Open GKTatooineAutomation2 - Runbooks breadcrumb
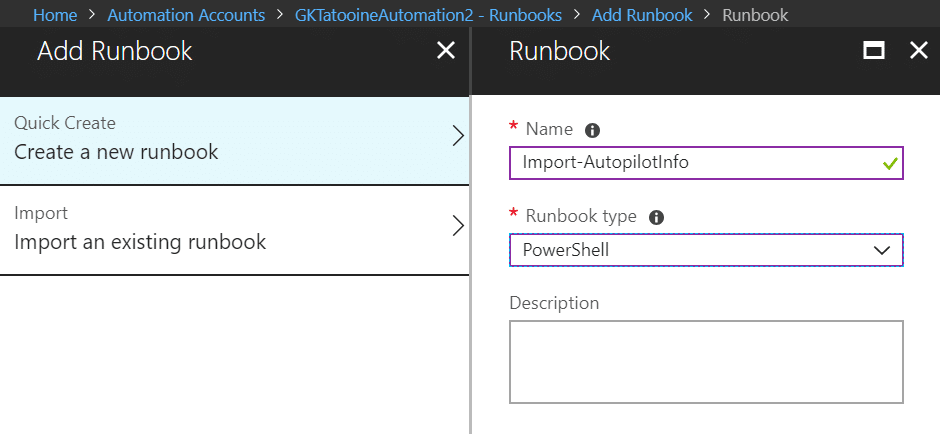This screenshot has height=434, width=940. (x=429, y=14)
